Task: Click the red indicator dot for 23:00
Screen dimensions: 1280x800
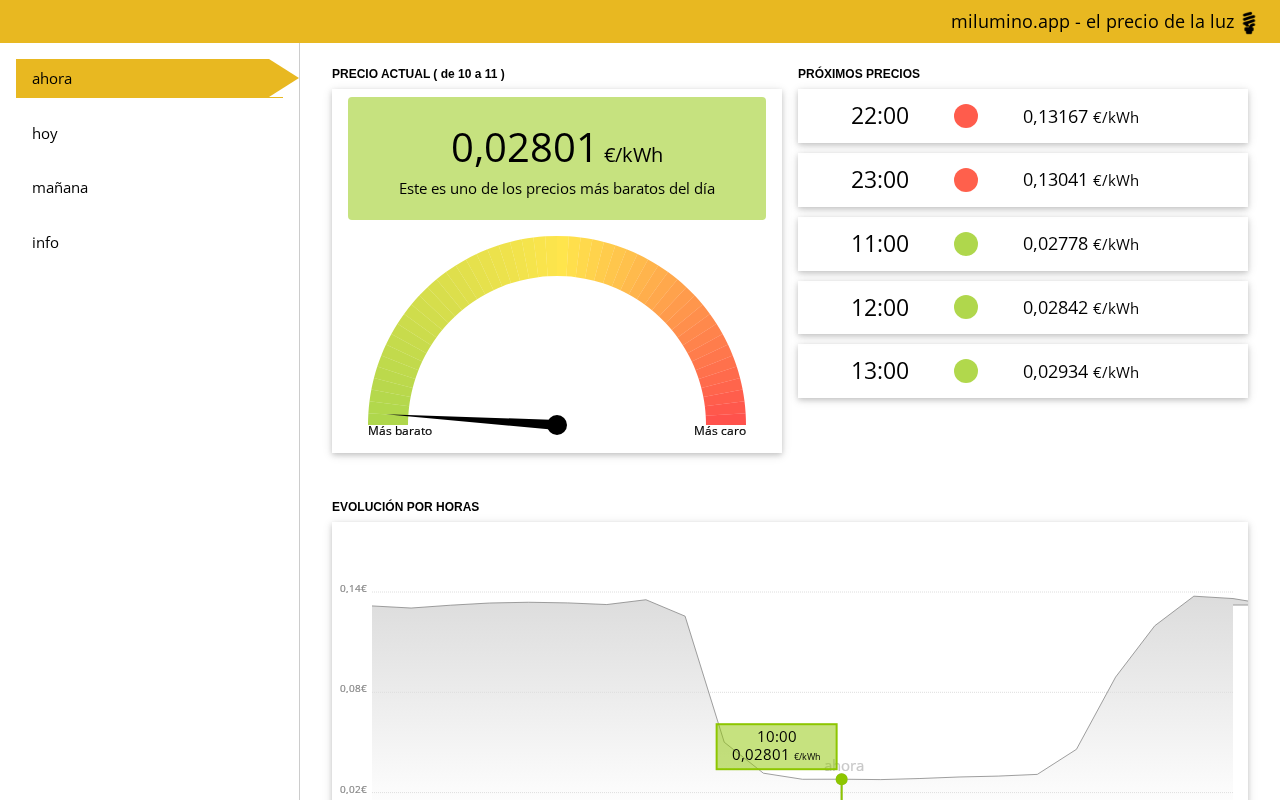Action: (x=966, y=180)
